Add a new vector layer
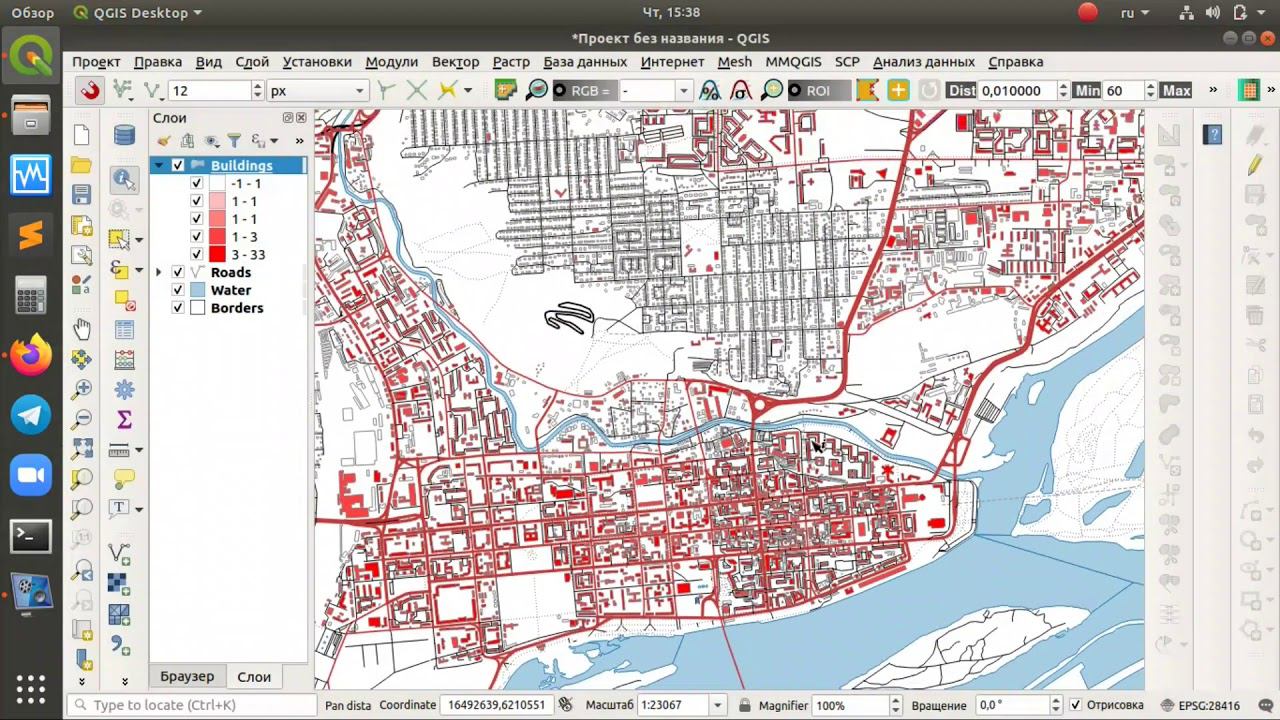Screen dimensions: 1280x720 click(119, 553)
